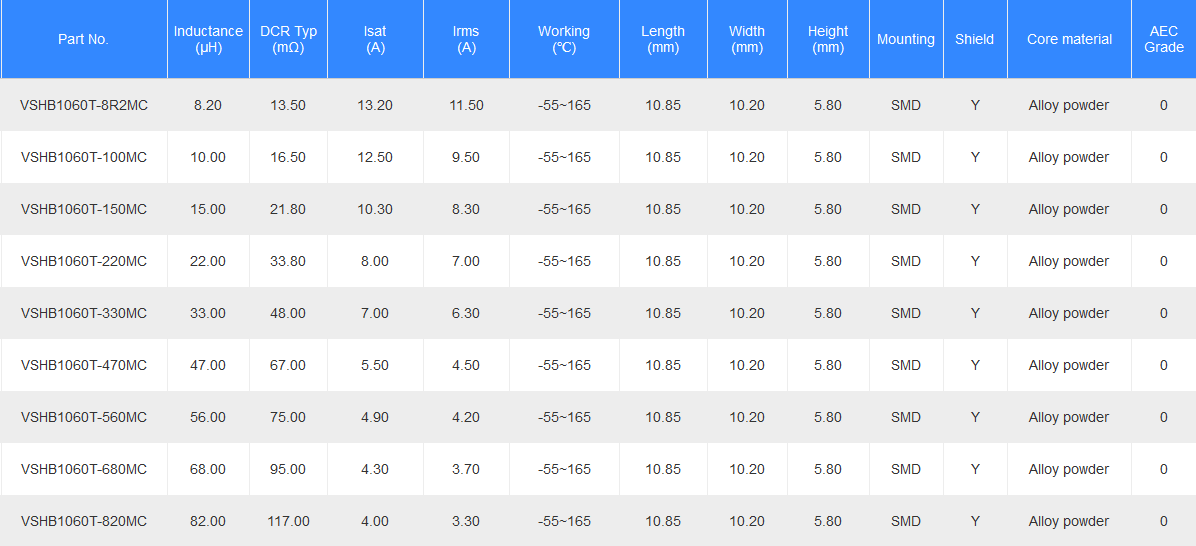Image resolution: width=1196 pixels, height=546 pixels.
Task: Click the Length (mm) header
Action: (x=664, y=39)
